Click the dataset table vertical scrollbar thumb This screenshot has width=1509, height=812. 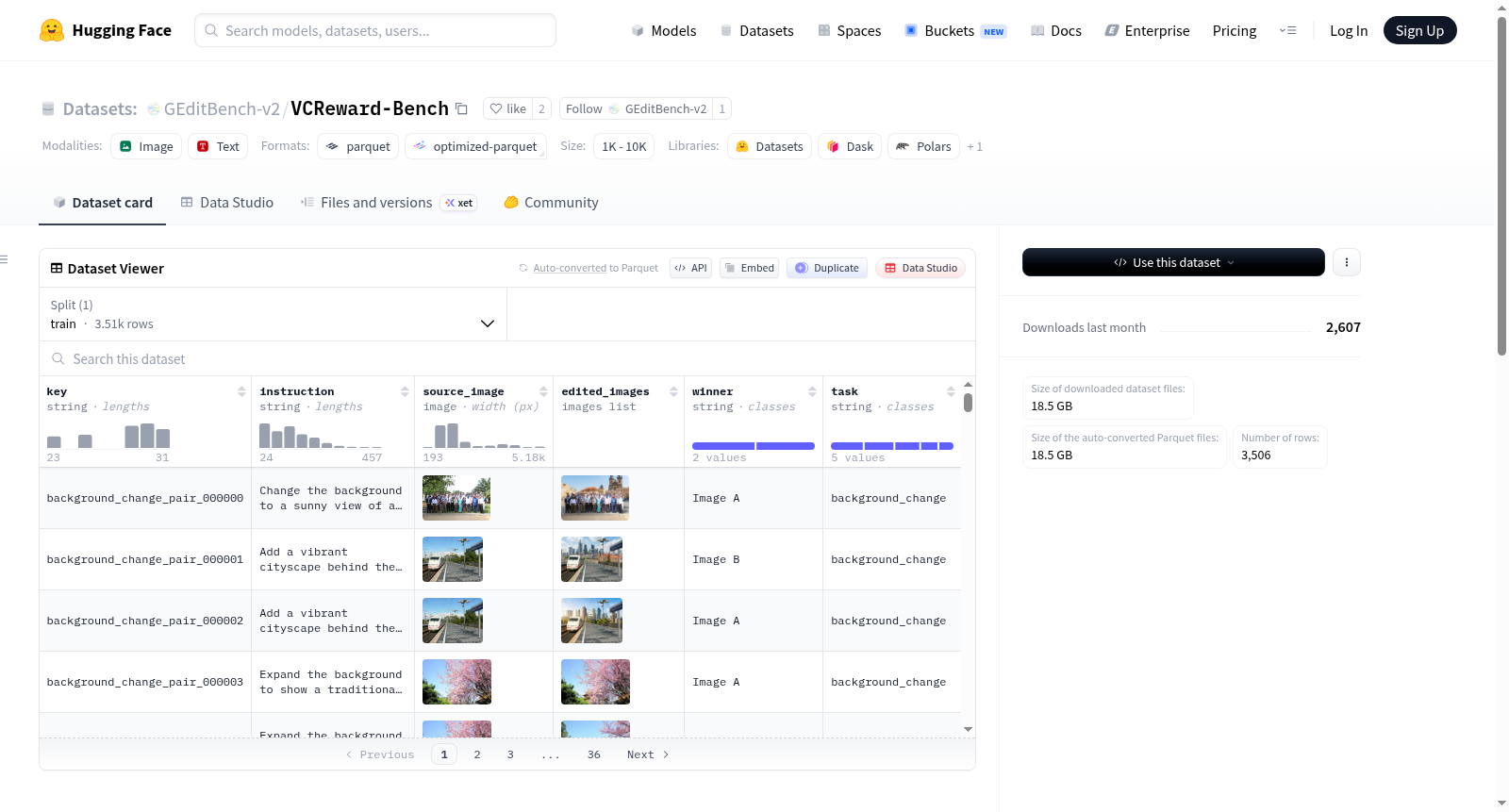coord(968,403)
